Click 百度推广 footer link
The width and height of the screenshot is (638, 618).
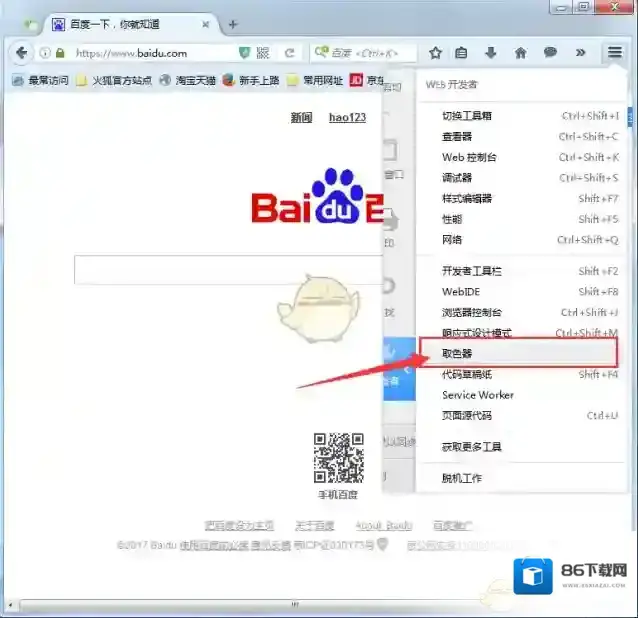click(x=452, y=526)
